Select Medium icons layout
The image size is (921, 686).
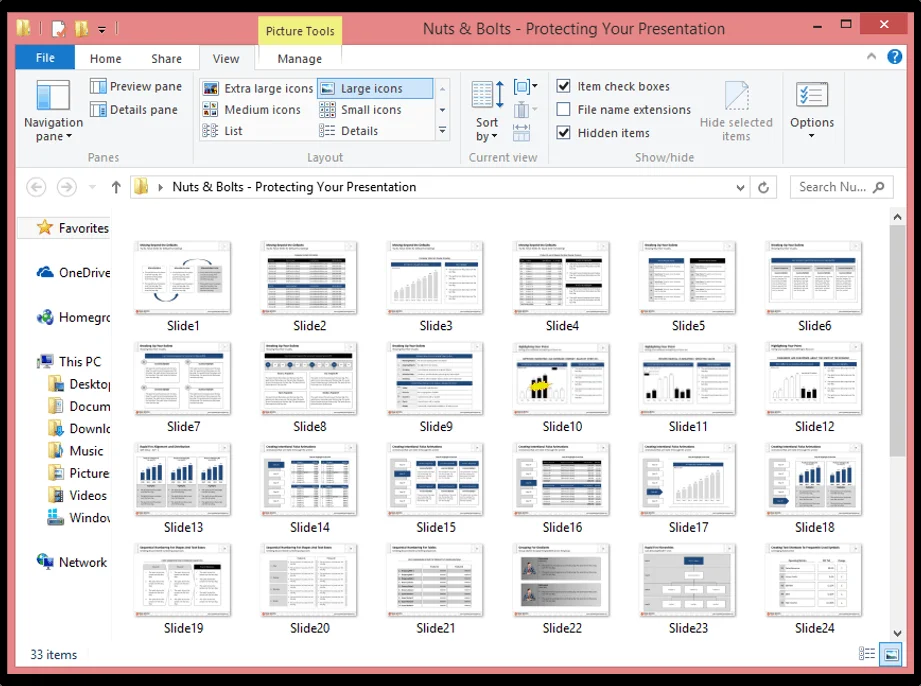251,110
